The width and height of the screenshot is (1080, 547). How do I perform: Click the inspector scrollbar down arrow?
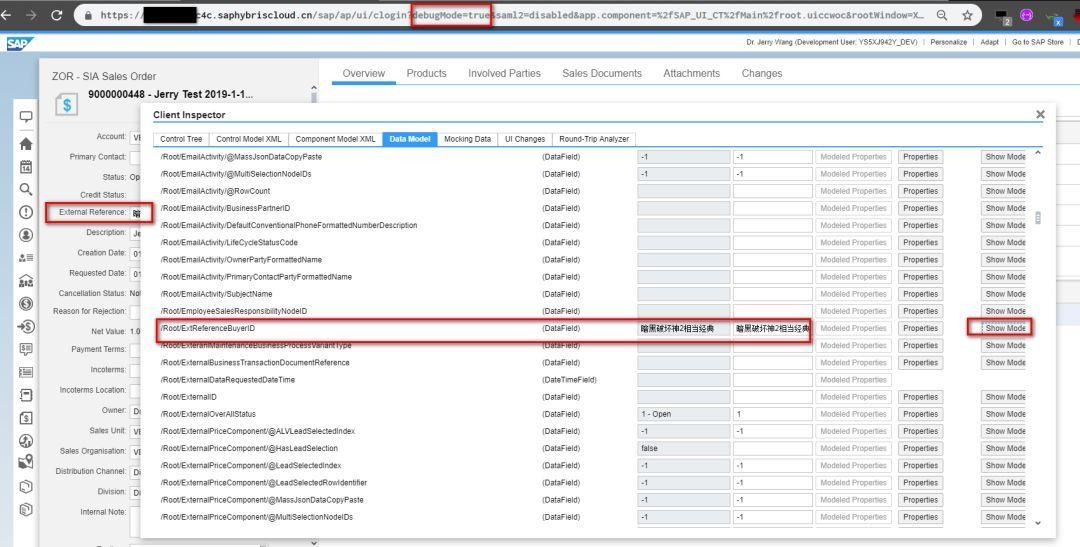[1038, 523]
